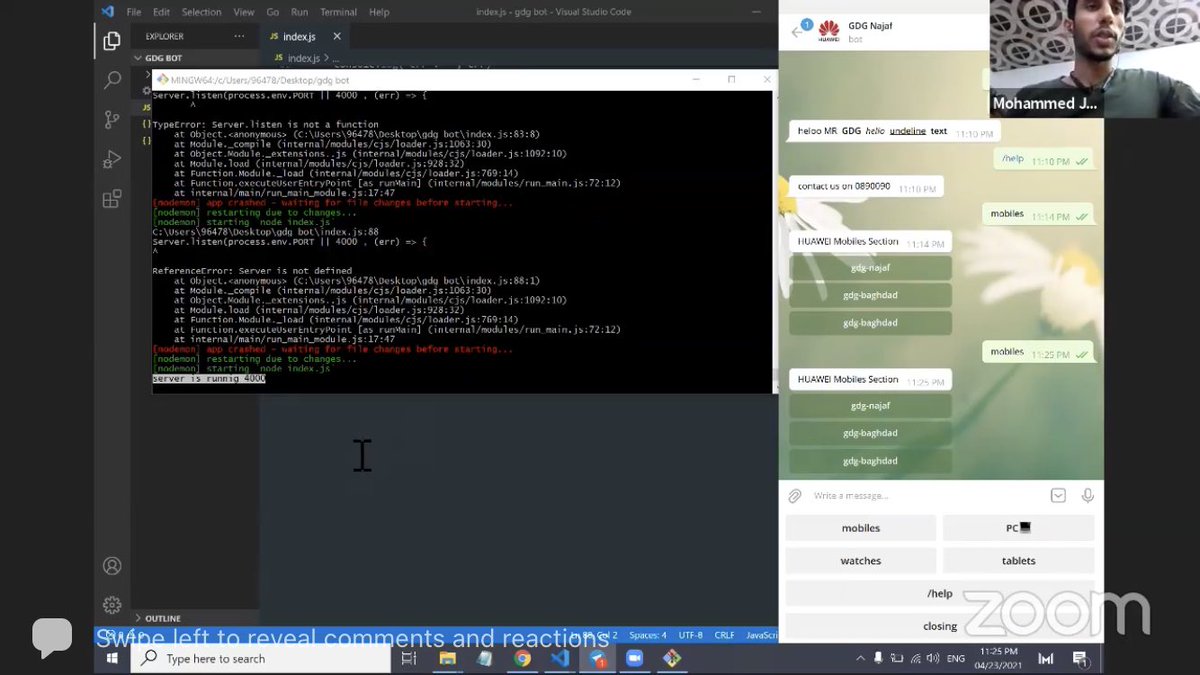
Task: Open the volume control in system tray
Action: tap(932, 658)
